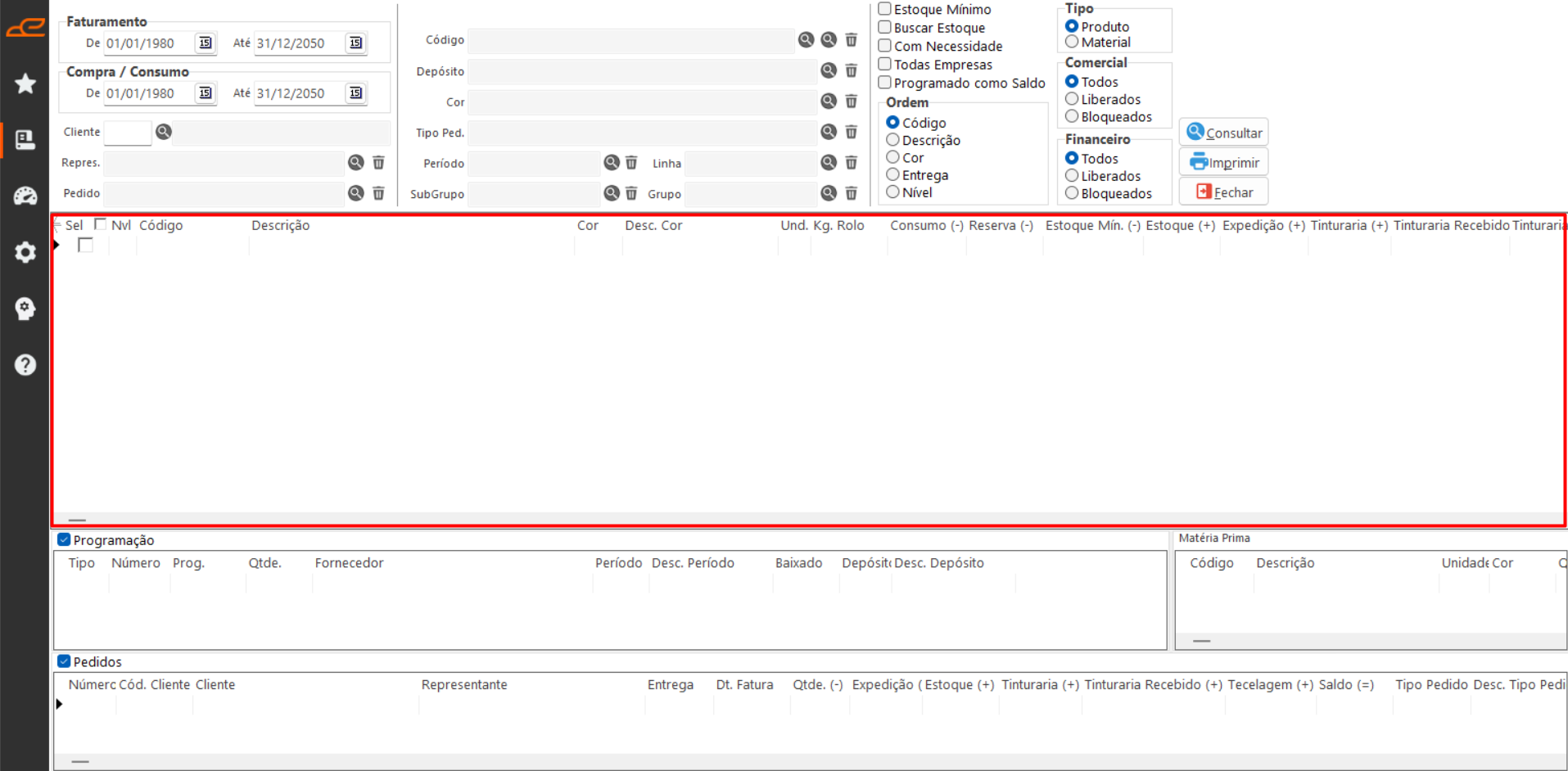The width and height of the screenshot is (1568, 771).
Task: Open calendar picker for Faturamento De date
Action: click(206, 43)
